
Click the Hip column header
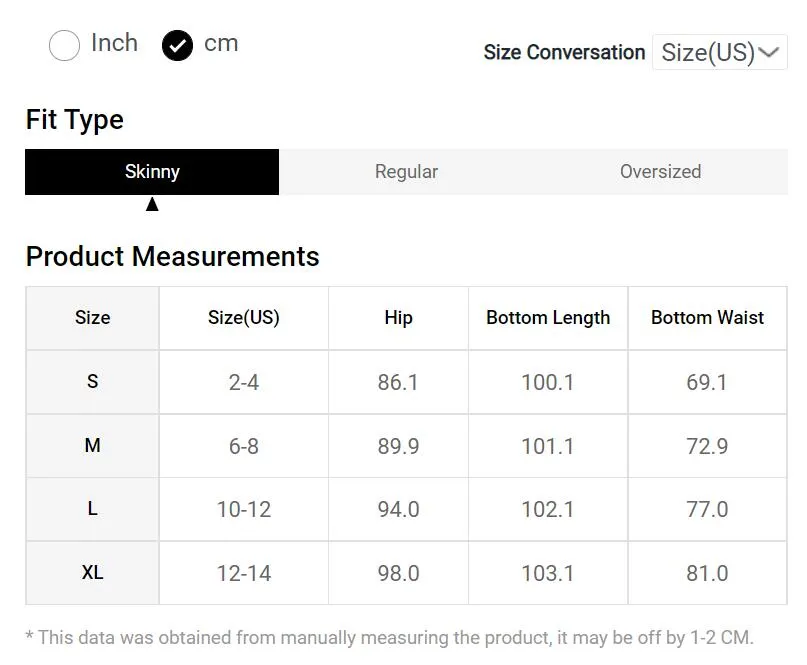pyautogui.click(x=398, y=318)
